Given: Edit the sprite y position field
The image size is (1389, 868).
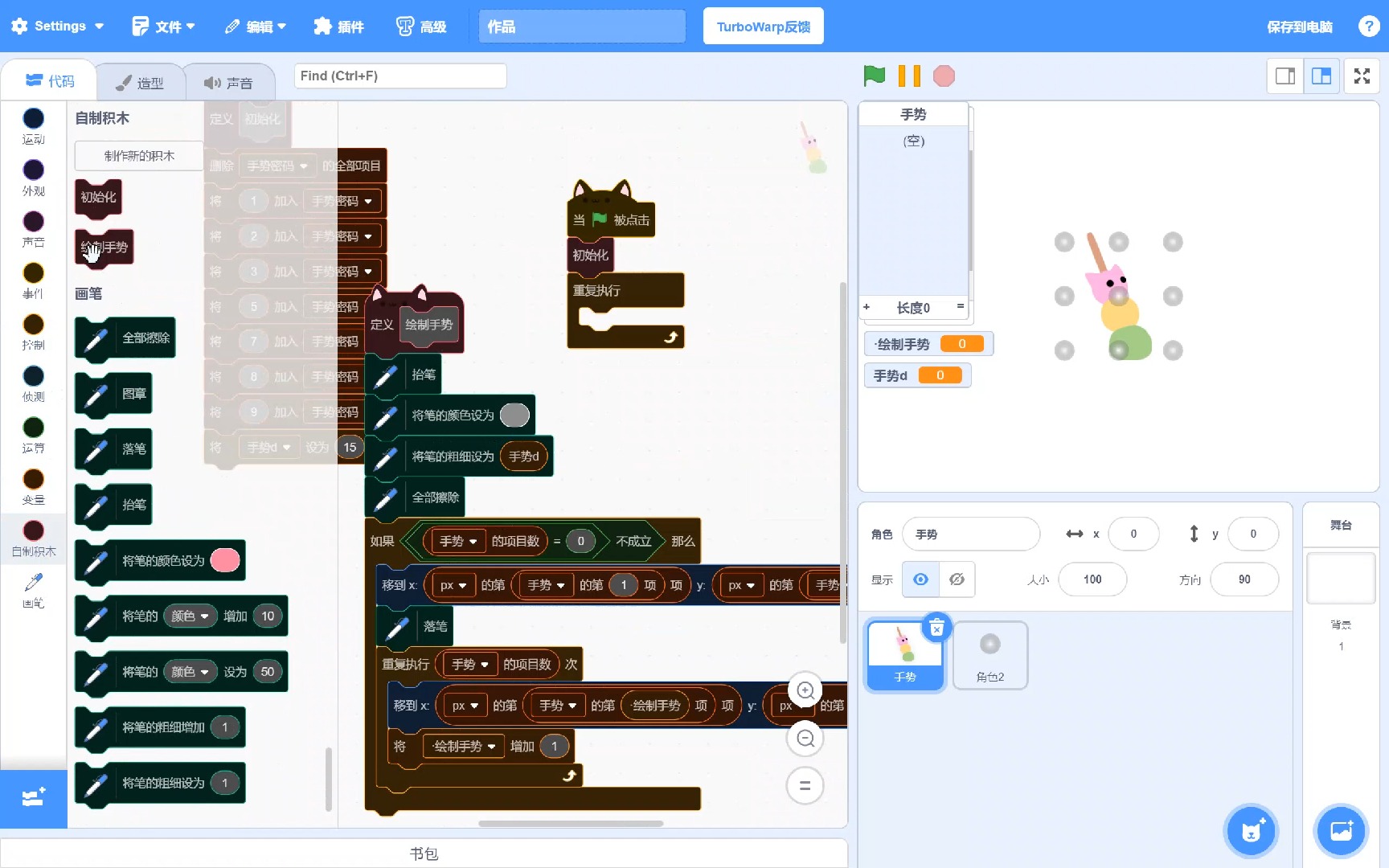Looking at the screenshot, I should coord(1253,534).
